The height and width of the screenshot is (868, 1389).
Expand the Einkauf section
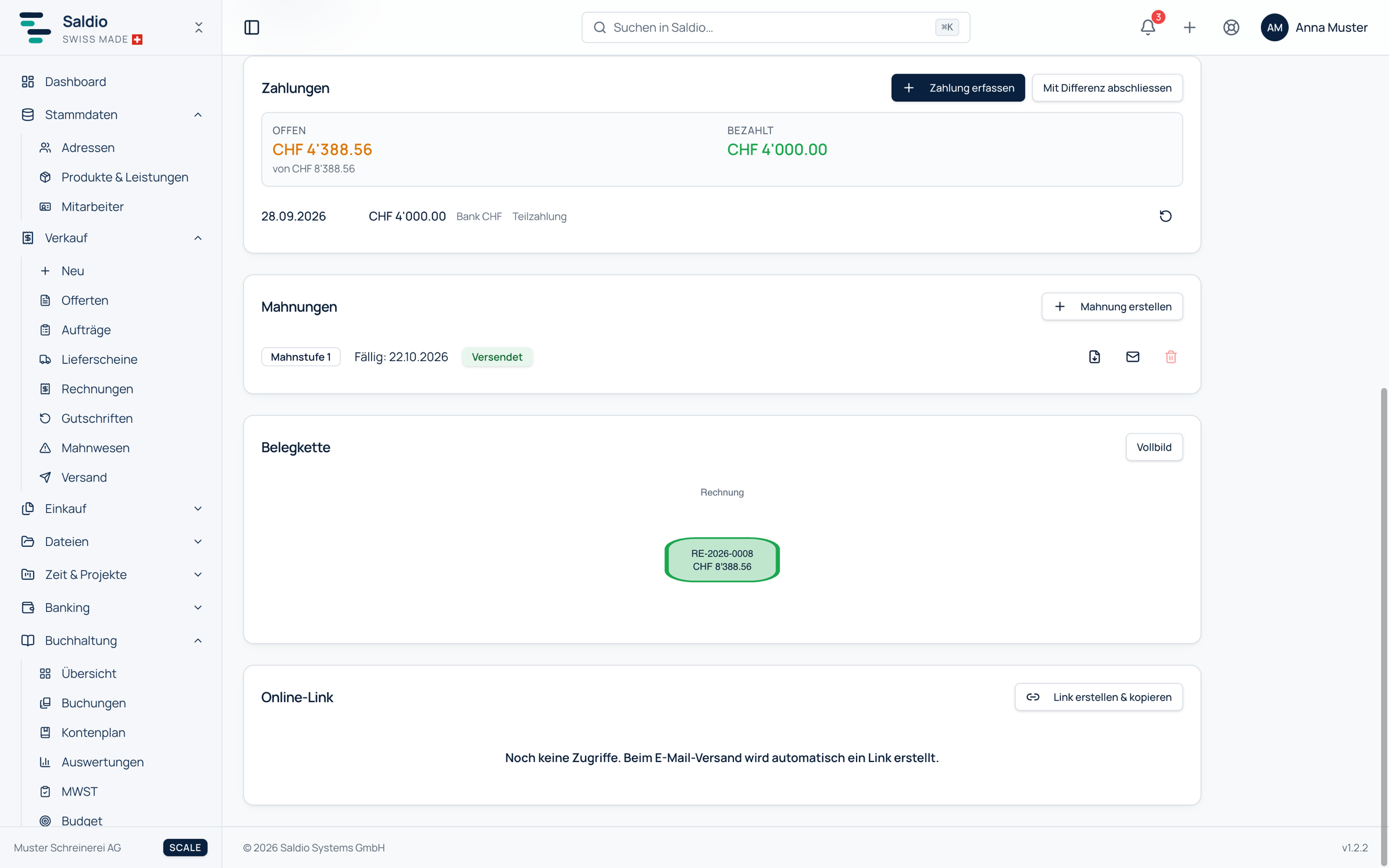tap(198, 509)
